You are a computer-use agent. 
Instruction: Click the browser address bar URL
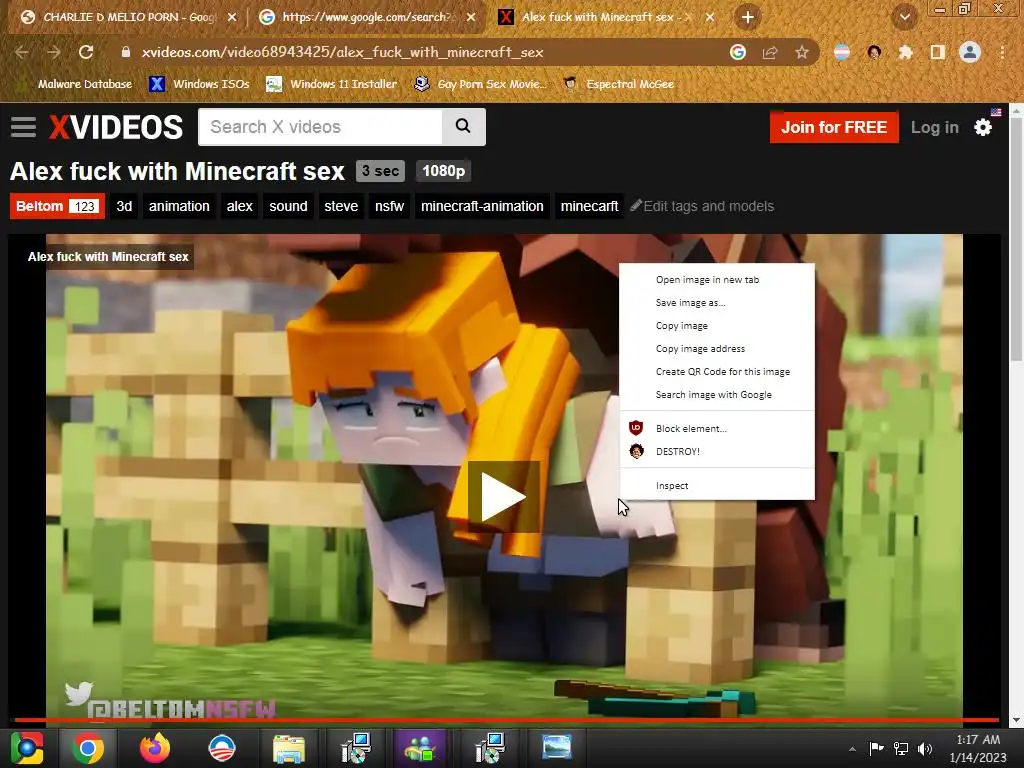342,52
